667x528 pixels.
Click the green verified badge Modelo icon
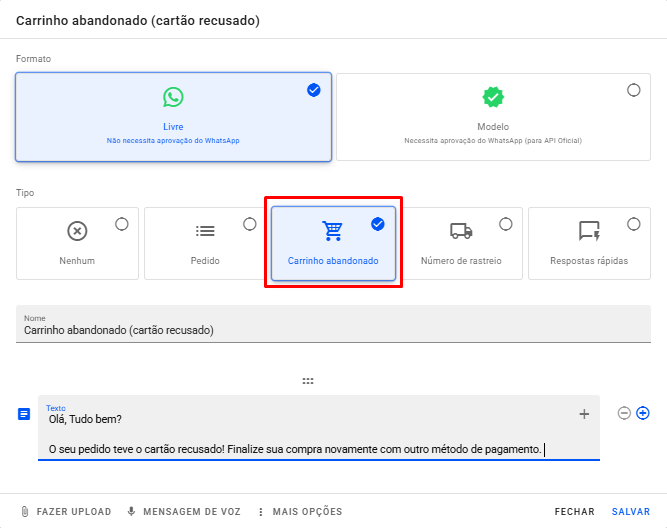493,97
